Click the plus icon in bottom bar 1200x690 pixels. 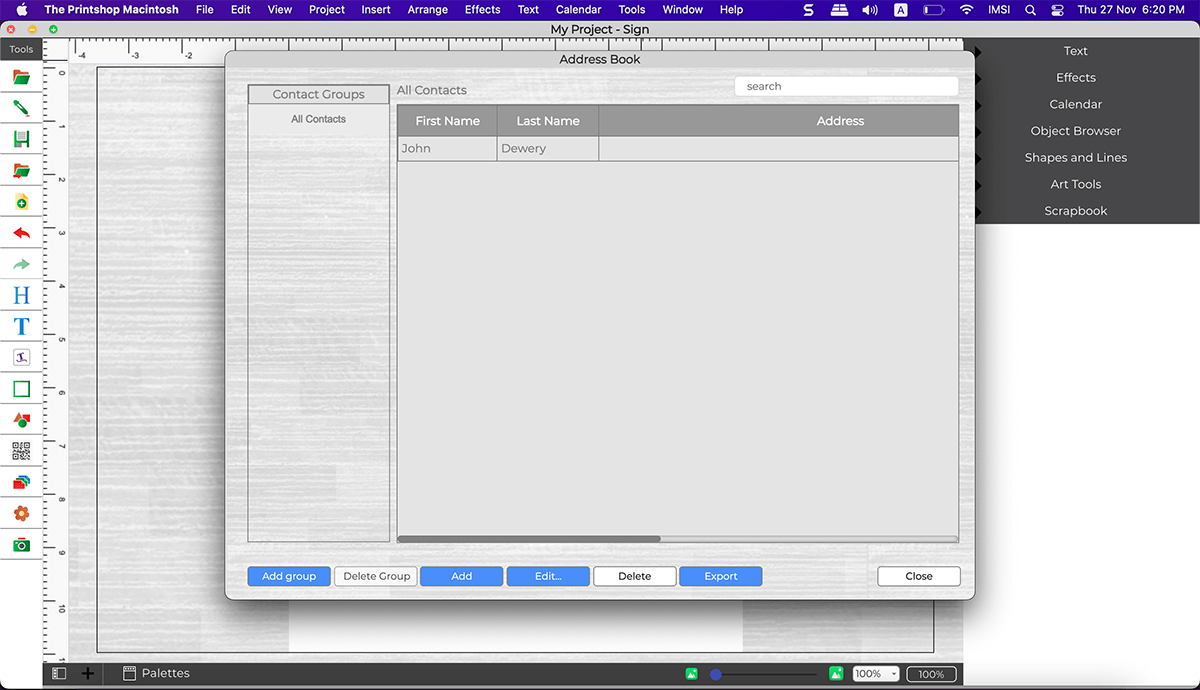[88, 674]
